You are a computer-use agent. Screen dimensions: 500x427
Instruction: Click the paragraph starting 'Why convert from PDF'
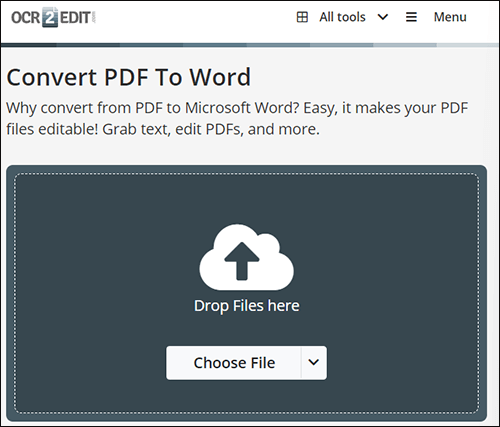tap(237, 118)
